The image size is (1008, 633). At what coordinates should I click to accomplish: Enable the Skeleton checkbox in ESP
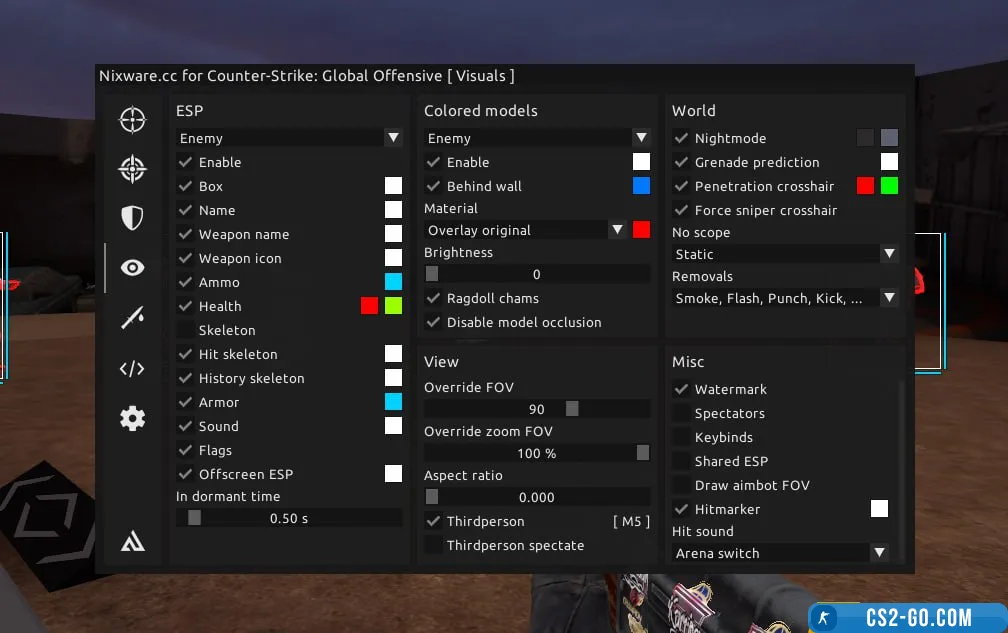pos(186,330)
